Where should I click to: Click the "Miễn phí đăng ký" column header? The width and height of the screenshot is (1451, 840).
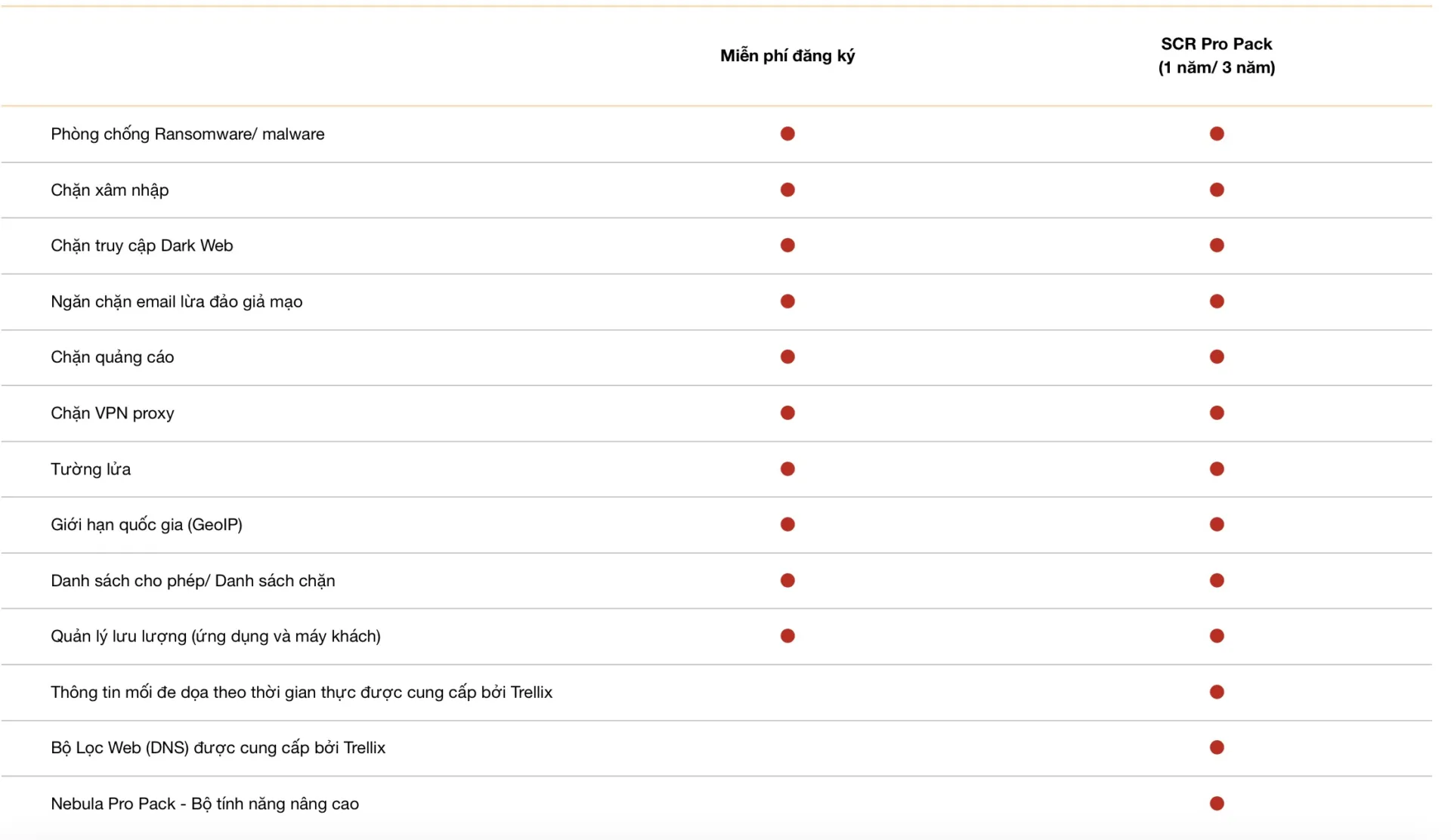point(787,56)
